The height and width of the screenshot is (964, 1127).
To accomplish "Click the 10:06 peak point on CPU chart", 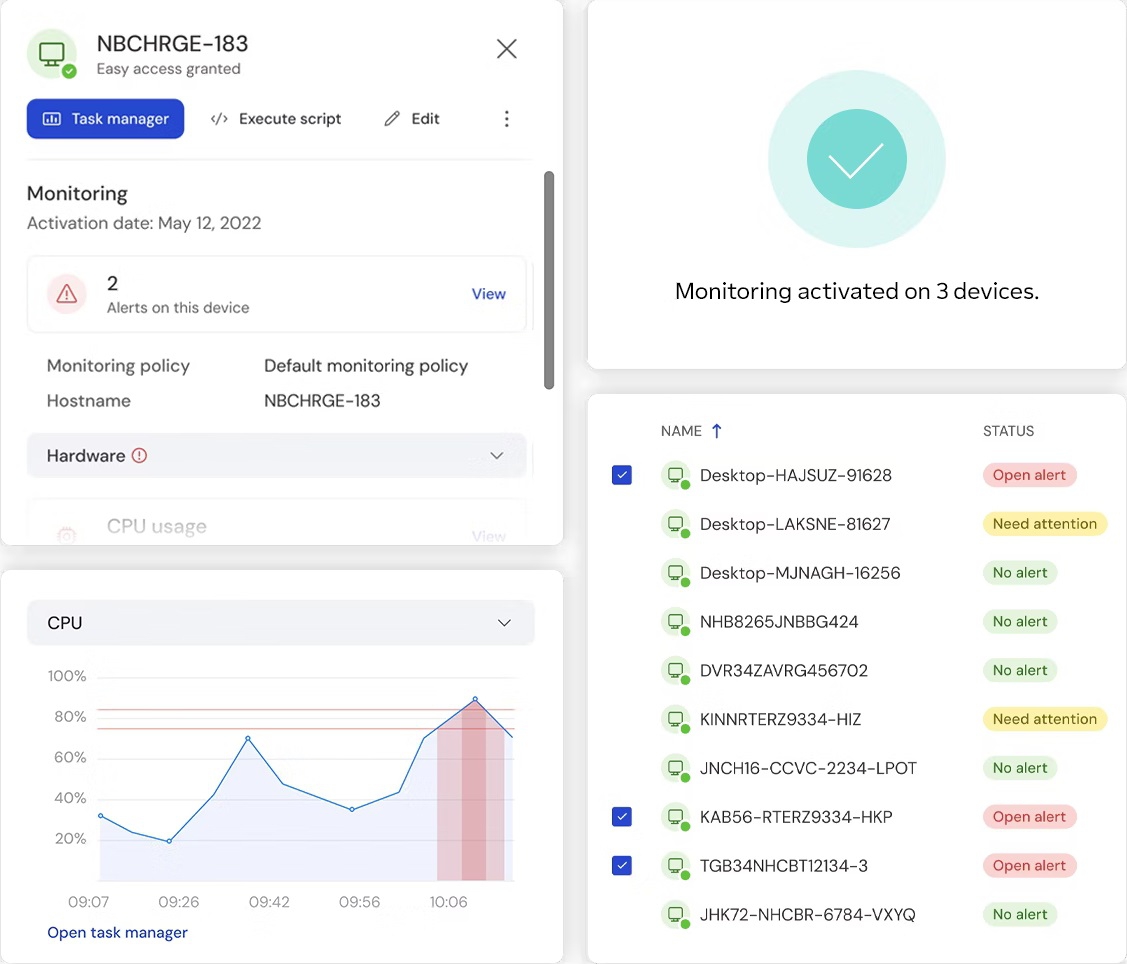I will pos(475,699).
